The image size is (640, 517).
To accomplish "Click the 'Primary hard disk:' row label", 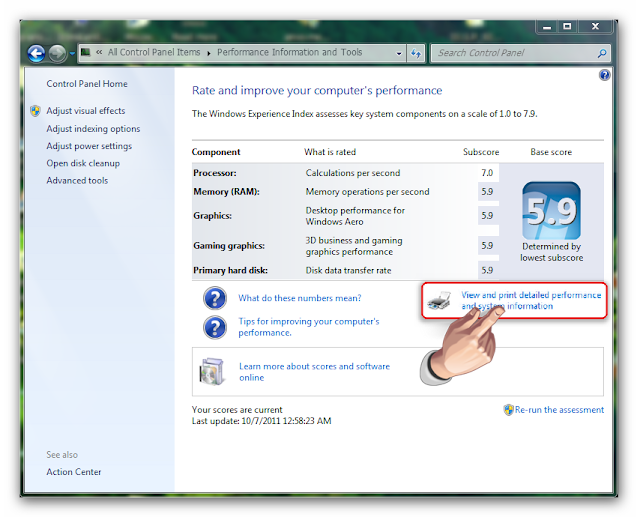I will pyautogui.click(x=231, y=270).
